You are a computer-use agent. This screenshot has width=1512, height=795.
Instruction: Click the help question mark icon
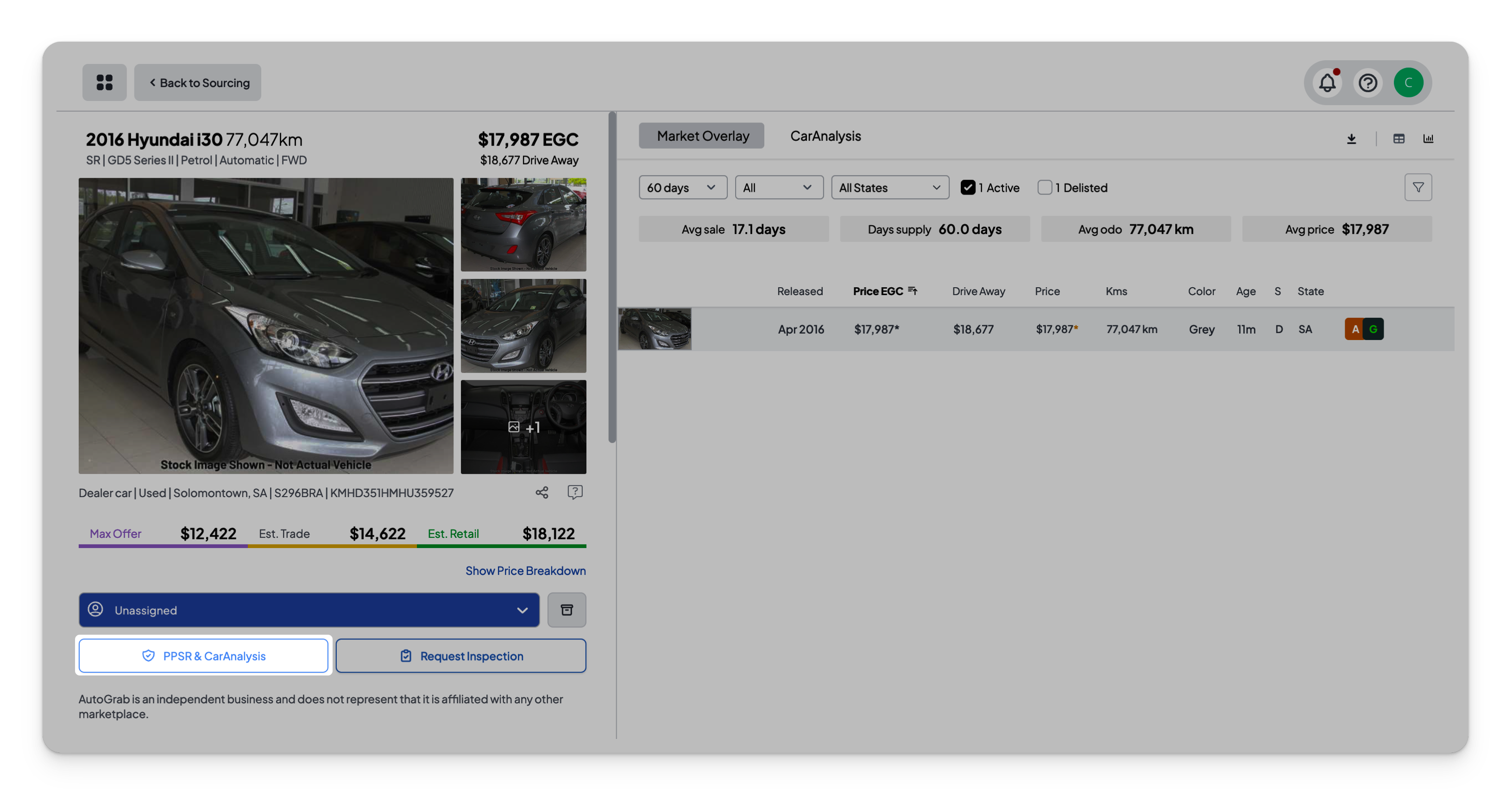tap(1367, 83)
